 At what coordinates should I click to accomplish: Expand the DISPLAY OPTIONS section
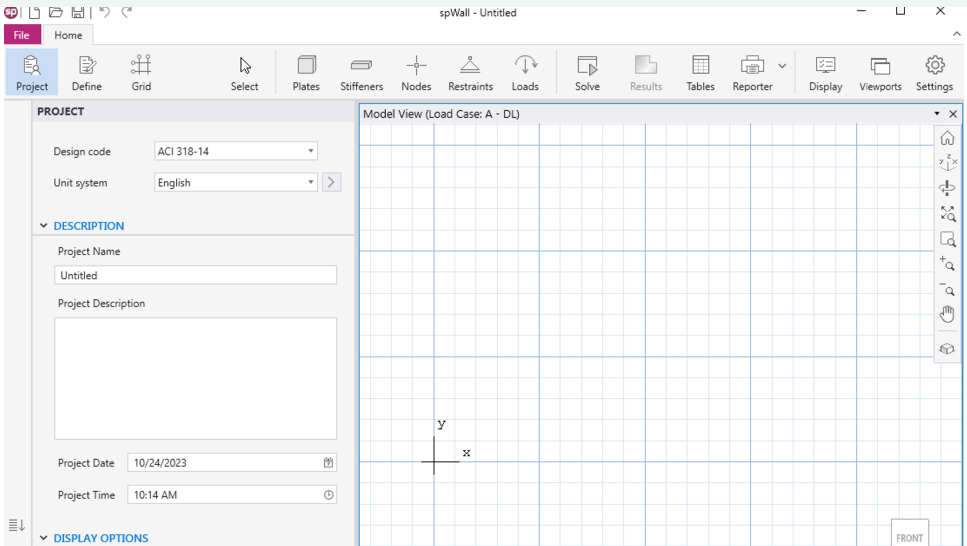point(44,538)
